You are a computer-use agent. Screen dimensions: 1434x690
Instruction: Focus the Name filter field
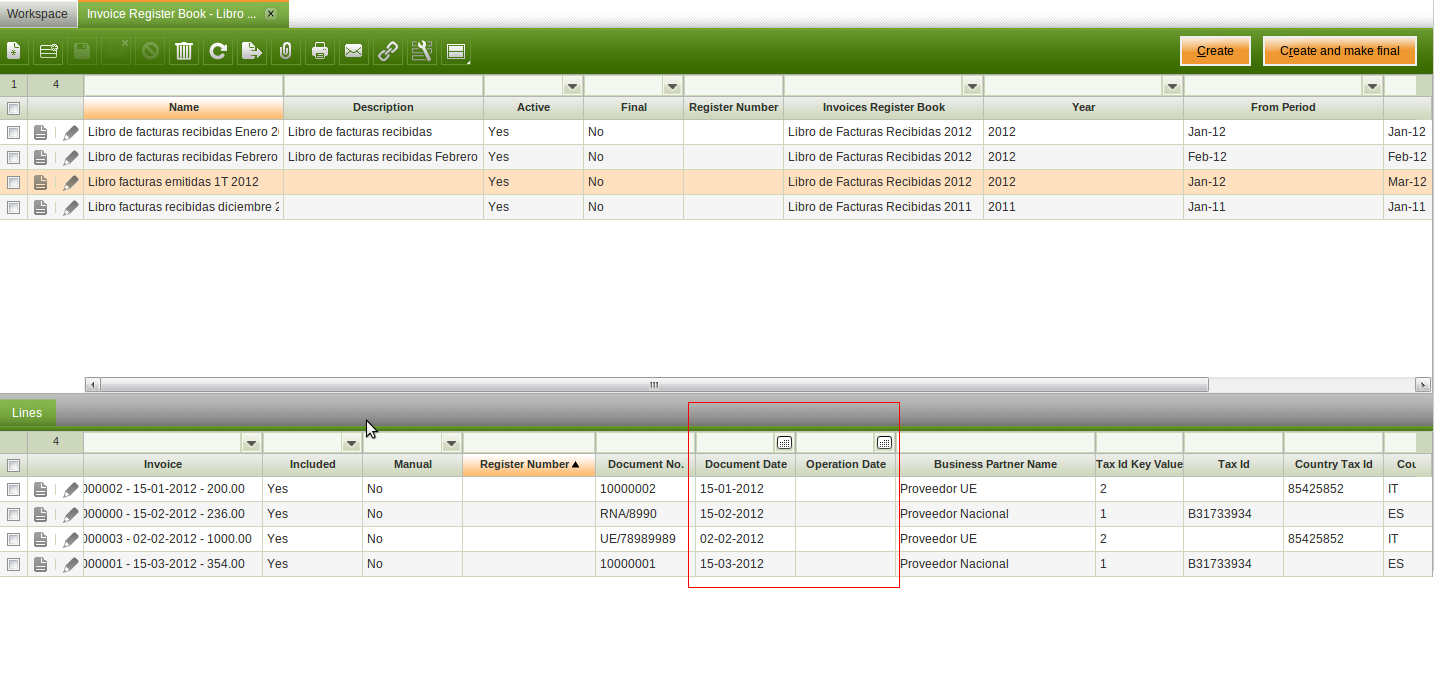(x=184, y=87)
